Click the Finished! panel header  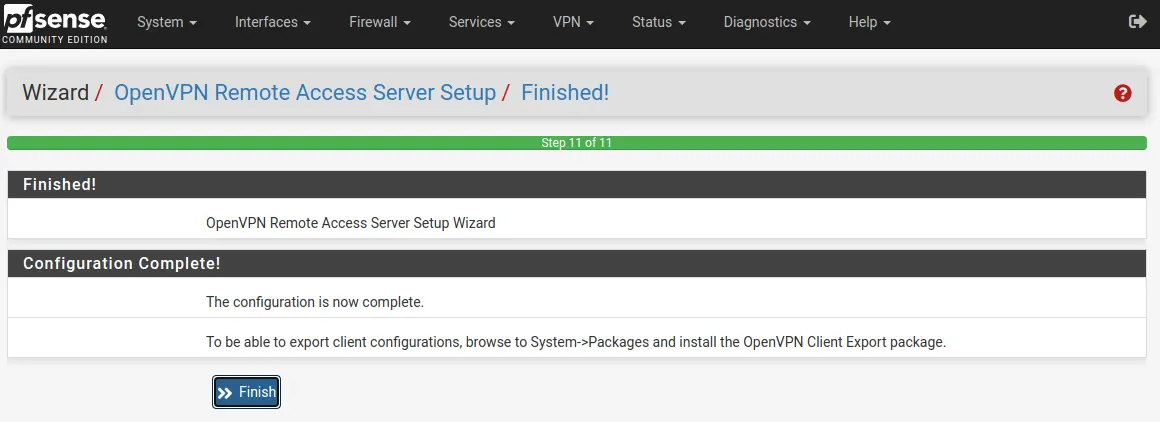(577, 184)
